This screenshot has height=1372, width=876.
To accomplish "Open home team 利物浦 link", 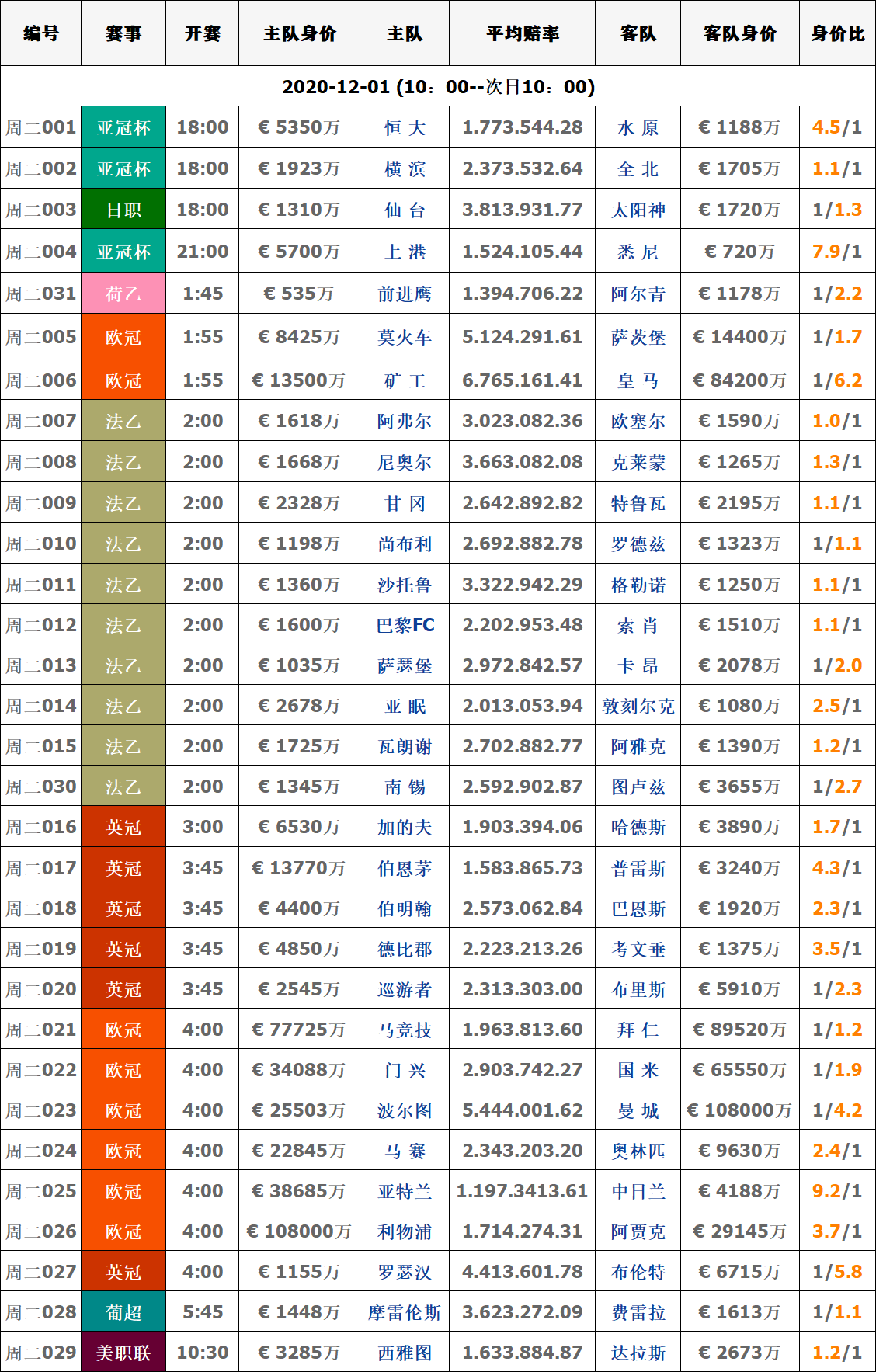I will (x=405, y=1232).
